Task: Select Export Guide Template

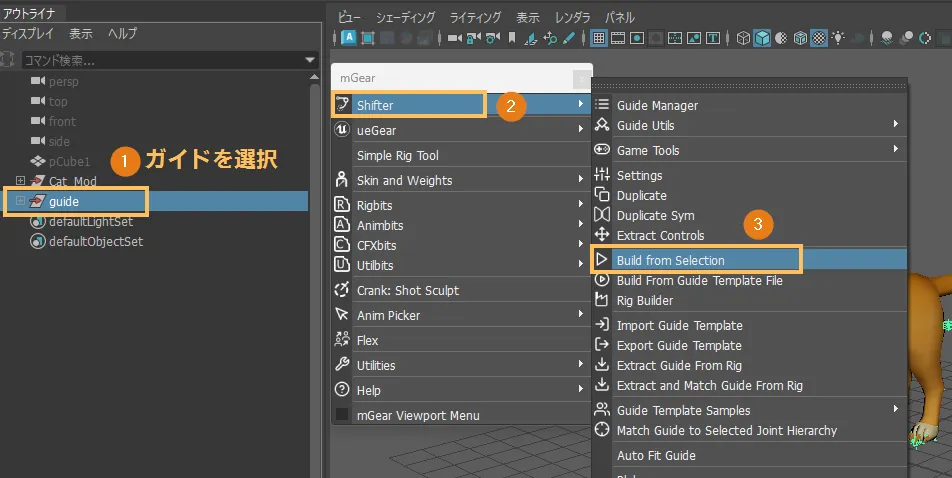Action: click(x=679, y=345)
